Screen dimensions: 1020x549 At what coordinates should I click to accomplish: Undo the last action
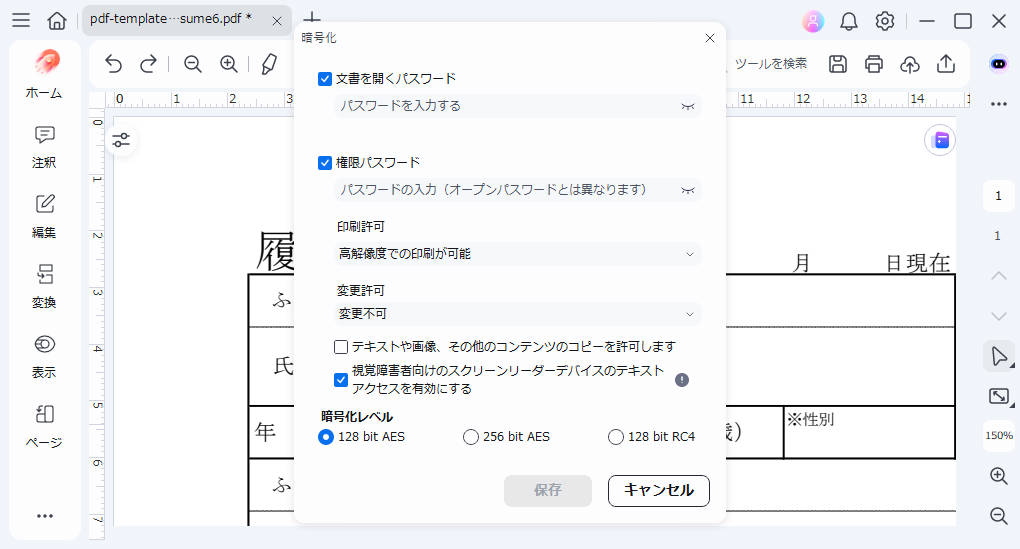coord(114,64)
